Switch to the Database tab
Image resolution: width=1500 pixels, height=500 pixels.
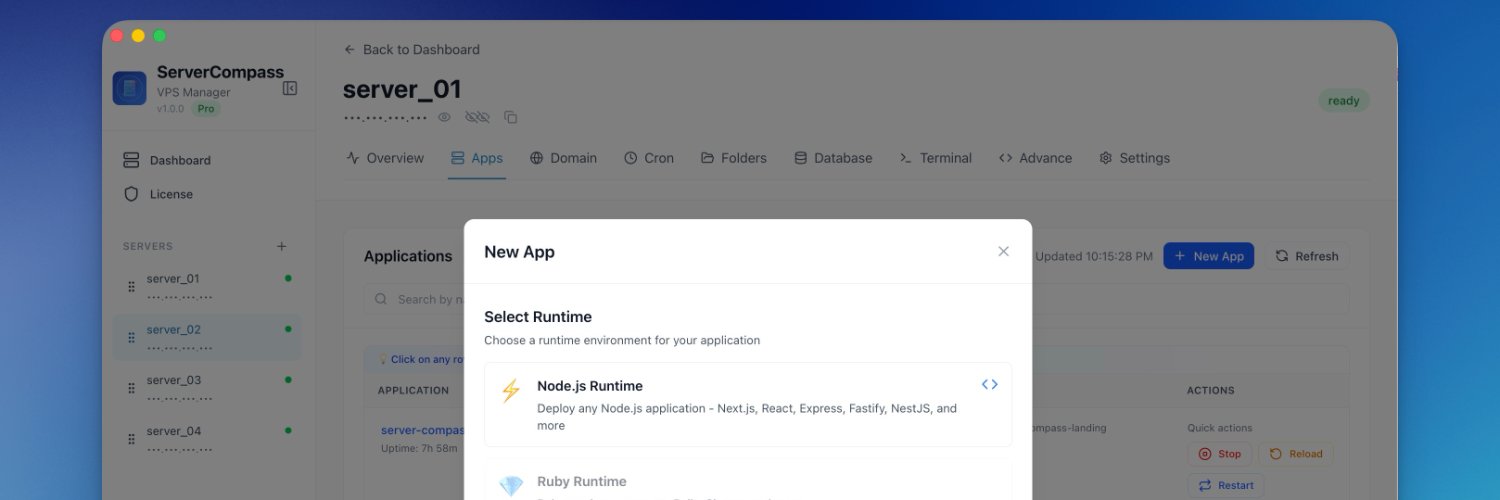coord(833,158)
